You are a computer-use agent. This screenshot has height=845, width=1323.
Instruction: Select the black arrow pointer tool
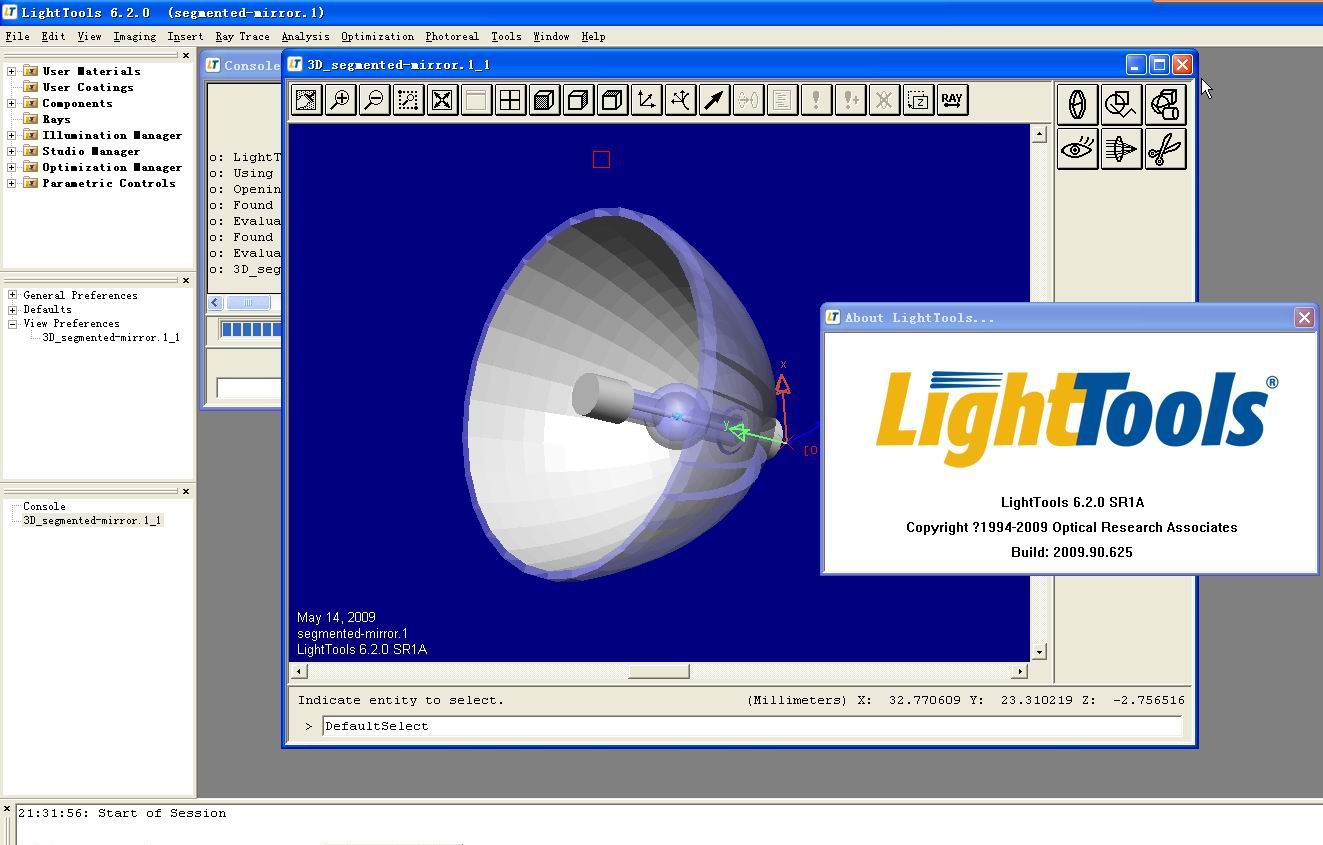pos(715,100)
